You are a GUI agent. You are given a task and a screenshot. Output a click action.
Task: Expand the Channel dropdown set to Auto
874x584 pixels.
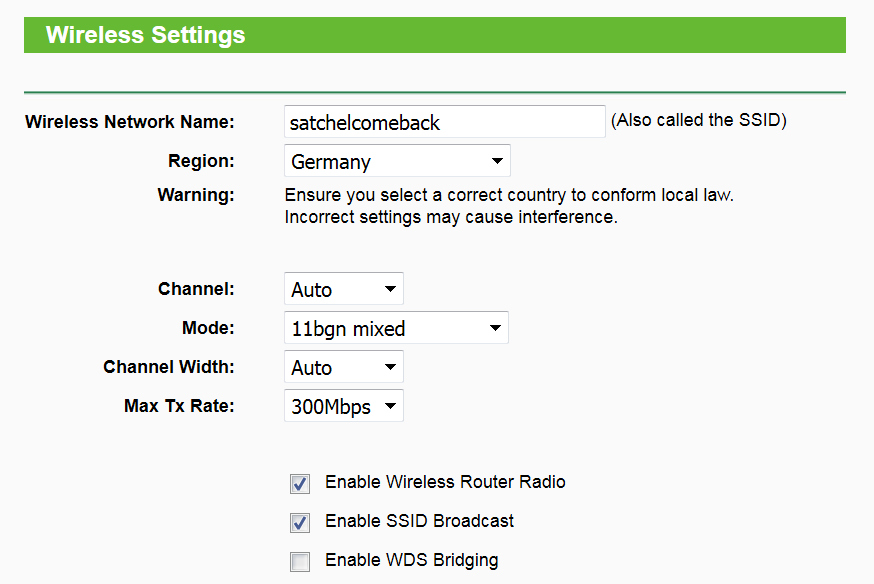[x=343, y=289]
